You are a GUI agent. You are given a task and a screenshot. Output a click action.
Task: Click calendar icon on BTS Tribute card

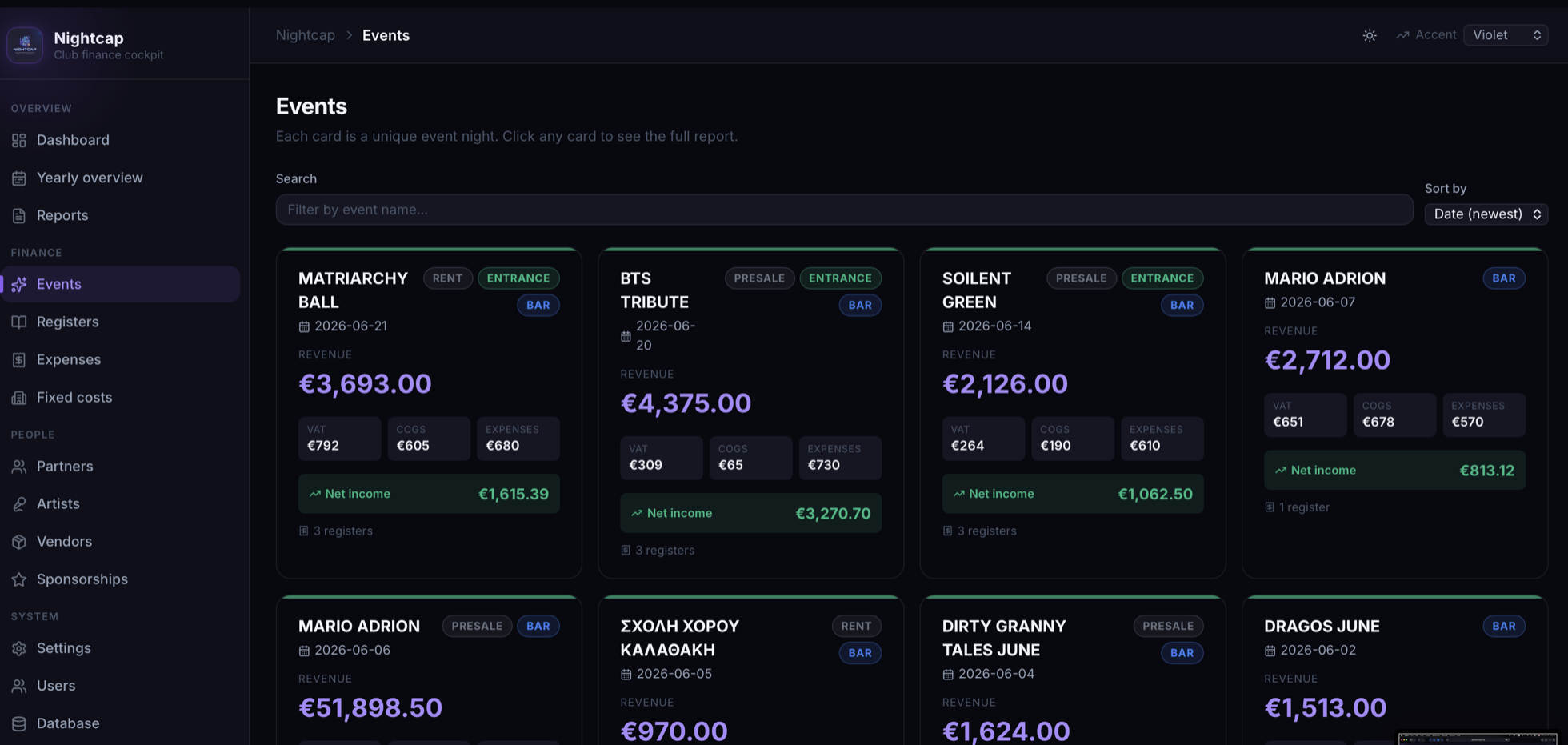(x=626, y=336)
